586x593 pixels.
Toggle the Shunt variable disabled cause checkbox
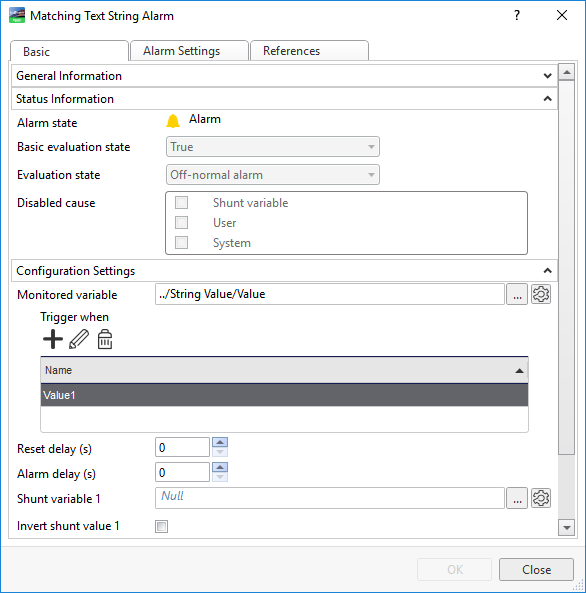(182, 203)
